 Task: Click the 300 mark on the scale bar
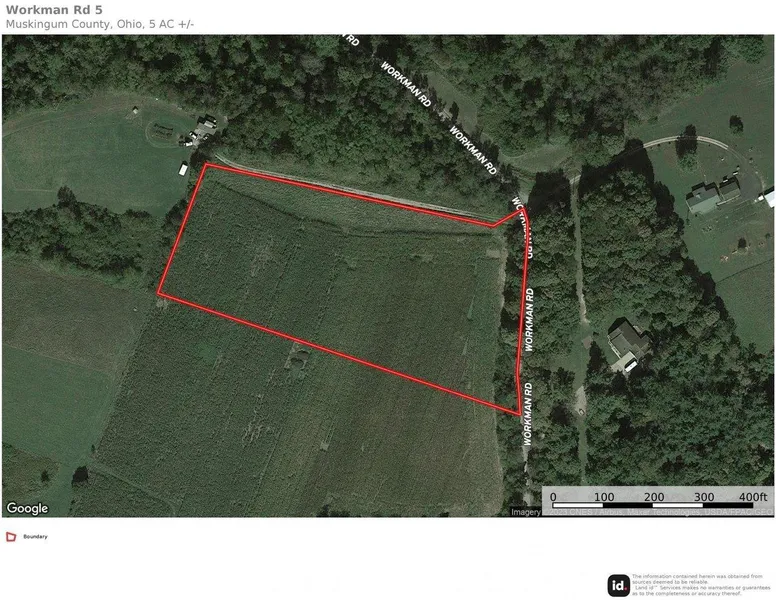(704, 497)
